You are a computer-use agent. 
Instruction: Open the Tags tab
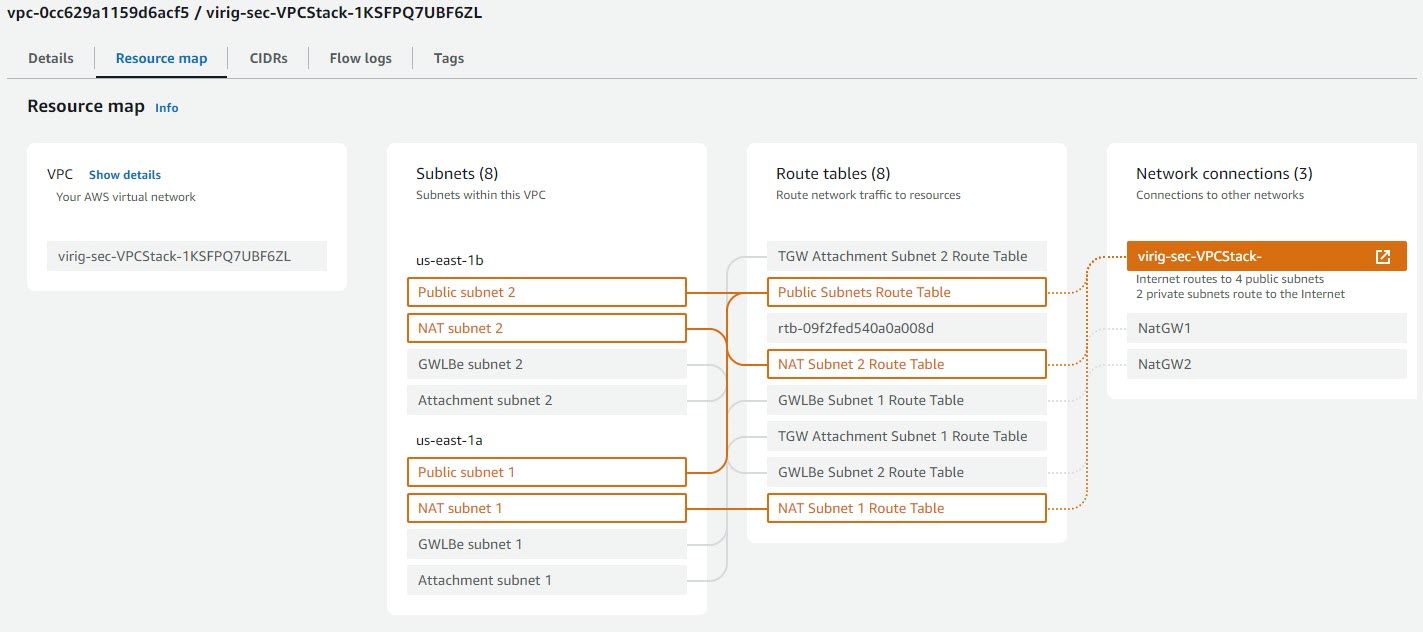tap(448, 57)
